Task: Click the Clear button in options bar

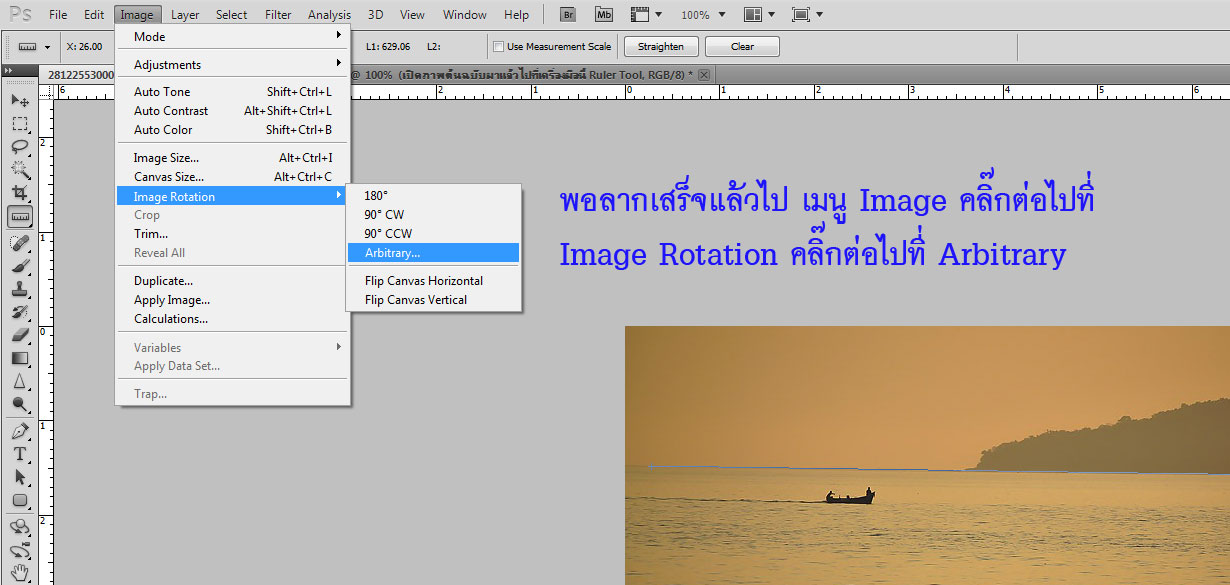Action: [x=742, y=47]
